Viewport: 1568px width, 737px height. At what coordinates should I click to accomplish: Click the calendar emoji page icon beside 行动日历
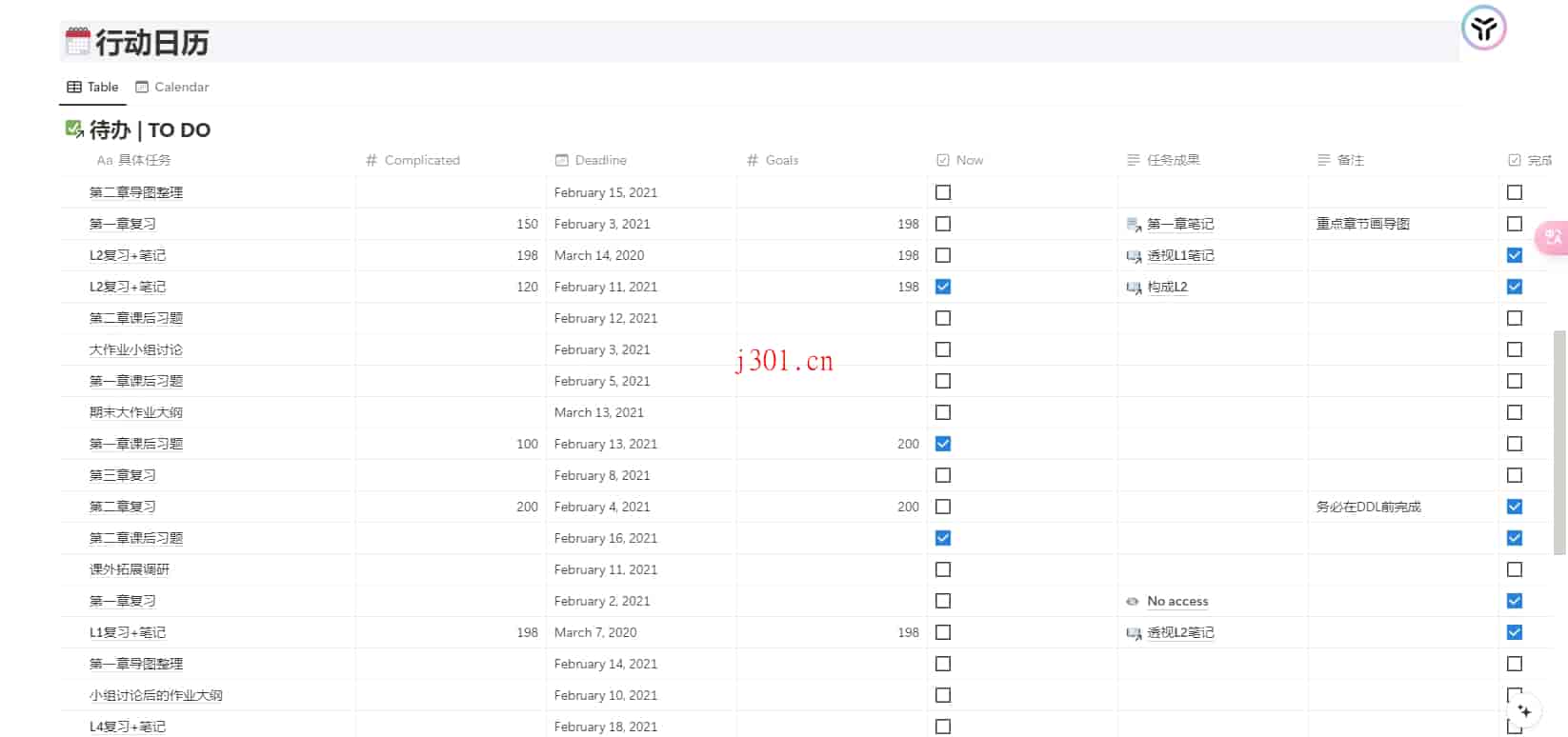[x=77, y=42]
